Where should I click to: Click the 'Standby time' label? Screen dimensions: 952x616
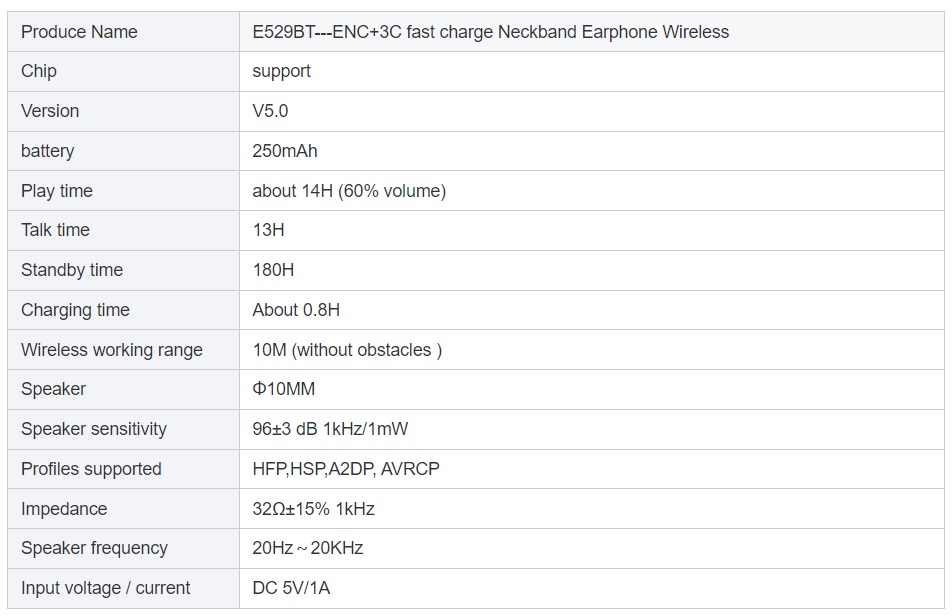point(72,270)
